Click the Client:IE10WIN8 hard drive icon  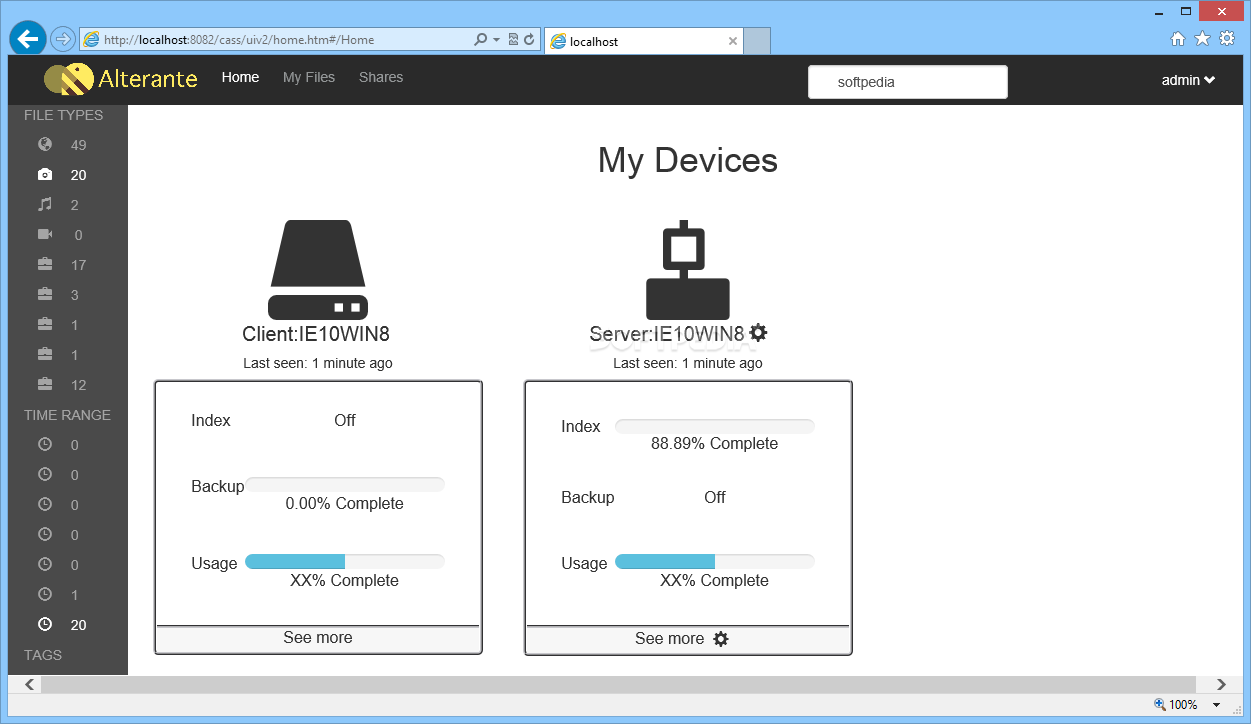coord(318,270)
